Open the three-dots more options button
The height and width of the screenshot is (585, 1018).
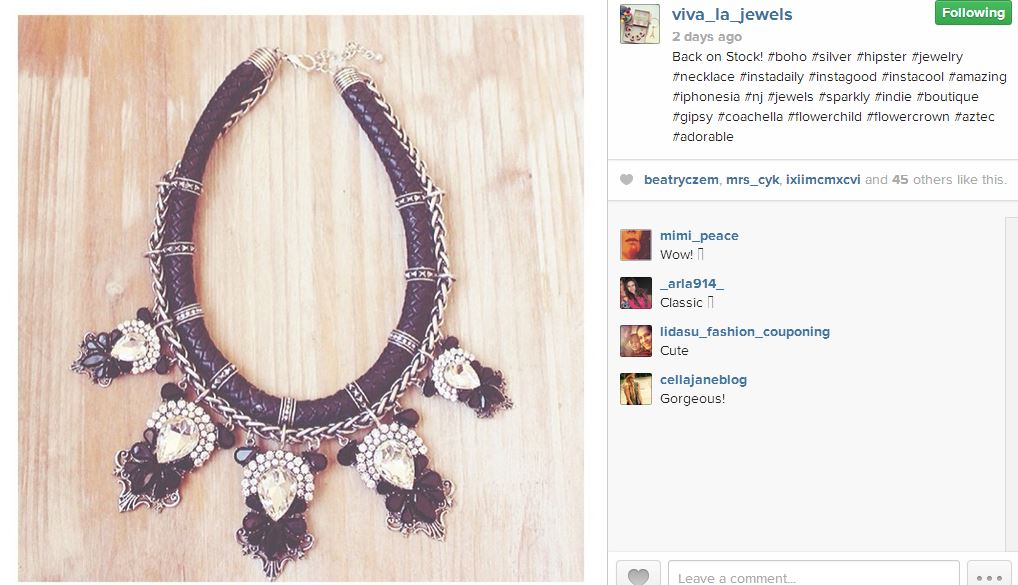pos(989,574)
